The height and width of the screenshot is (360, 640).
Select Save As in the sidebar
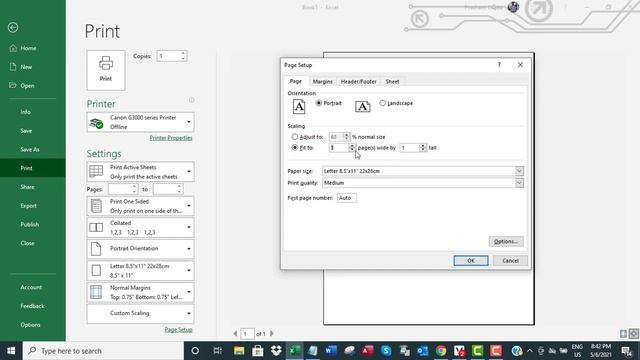30,149
